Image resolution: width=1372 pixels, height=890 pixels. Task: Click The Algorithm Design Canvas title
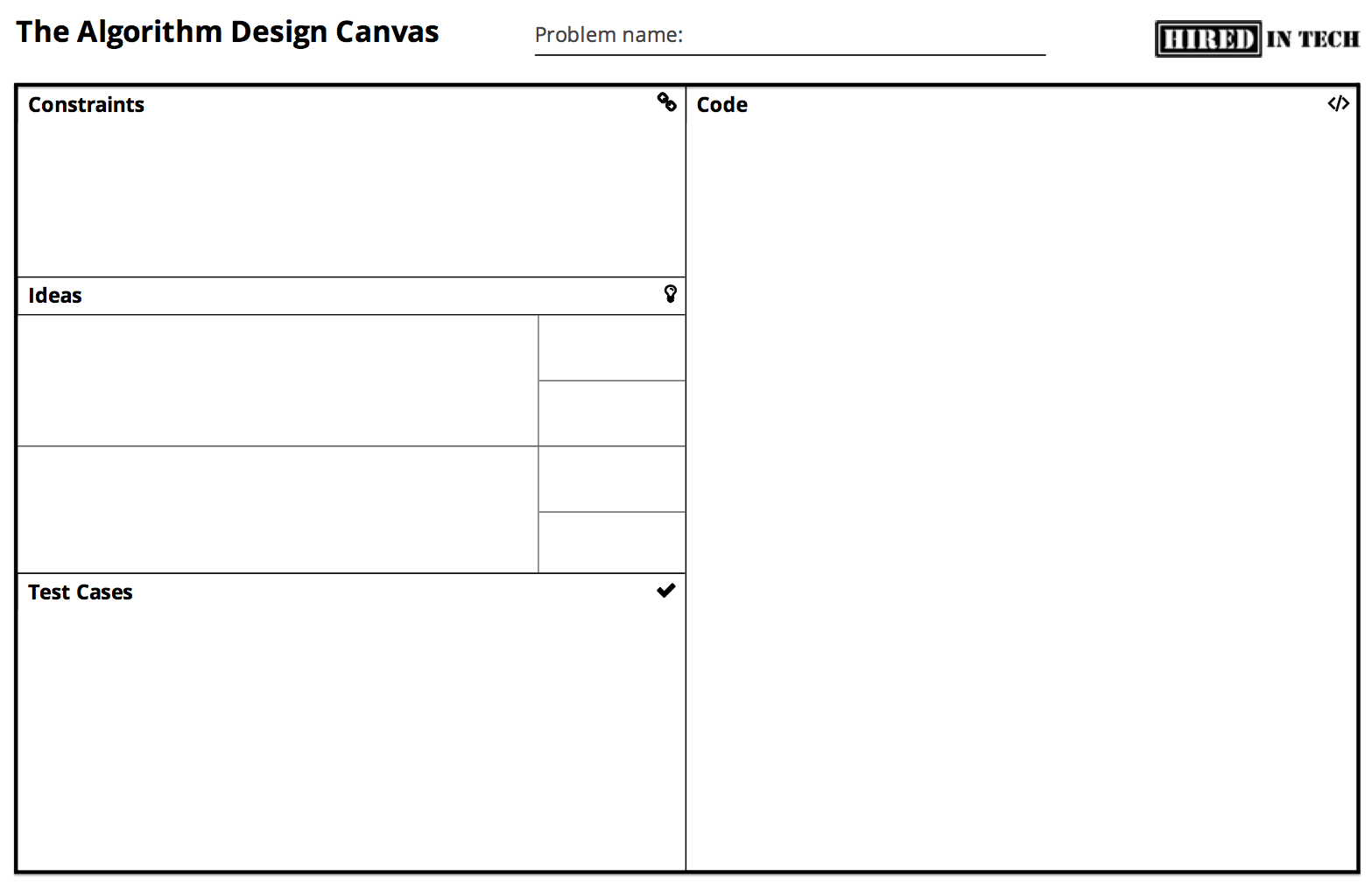click(227, 32)
